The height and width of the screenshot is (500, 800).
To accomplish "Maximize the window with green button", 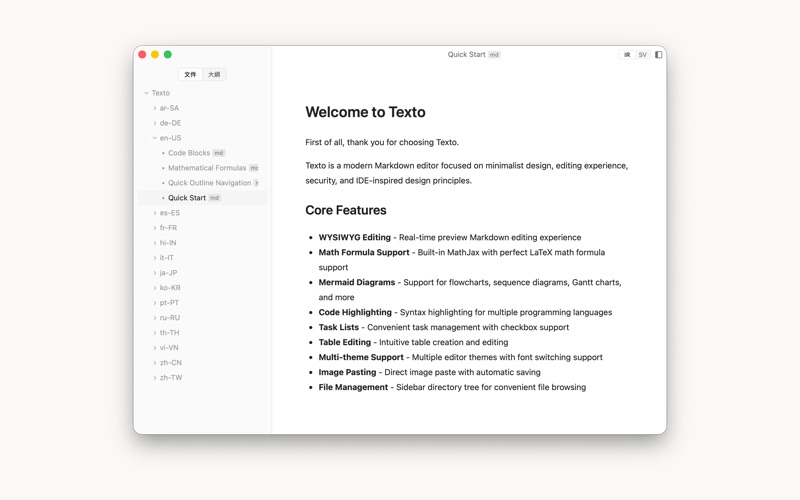I will 168,55.
